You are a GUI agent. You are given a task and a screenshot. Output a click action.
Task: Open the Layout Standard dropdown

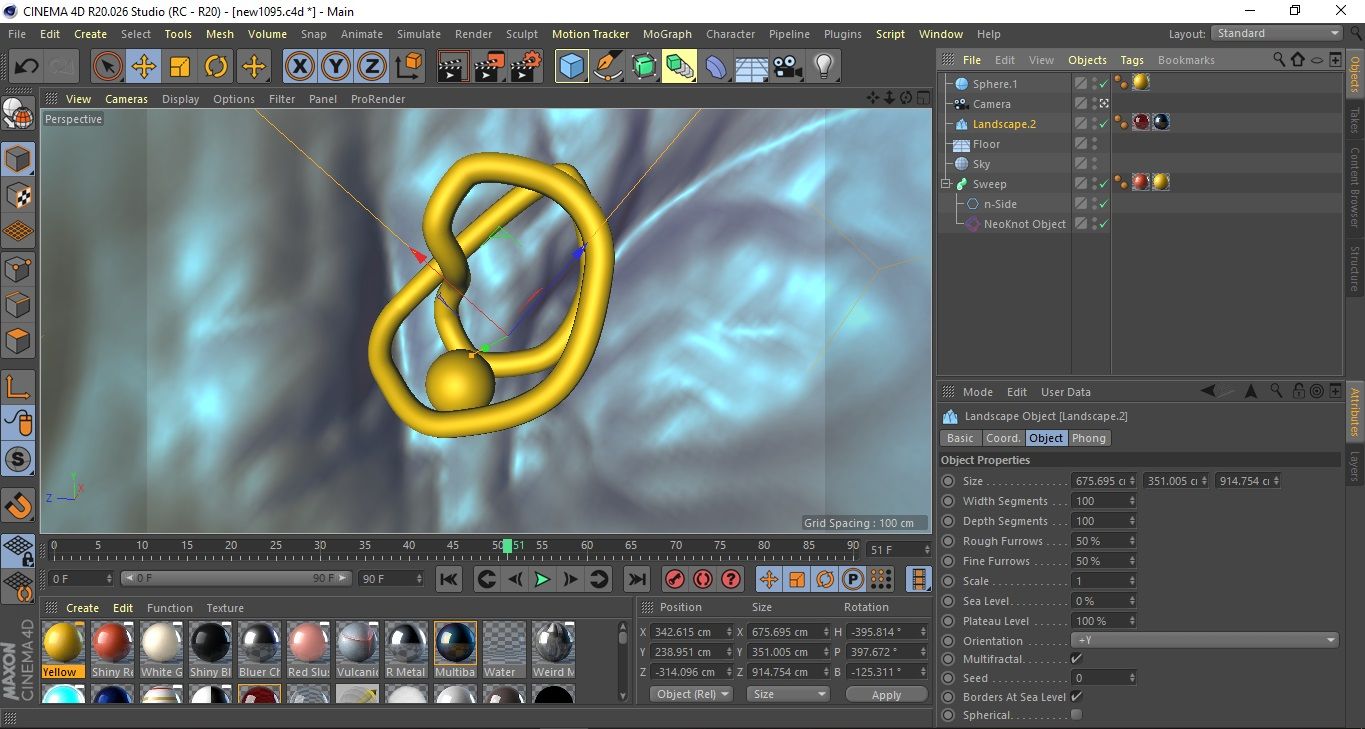[1276, 33]
